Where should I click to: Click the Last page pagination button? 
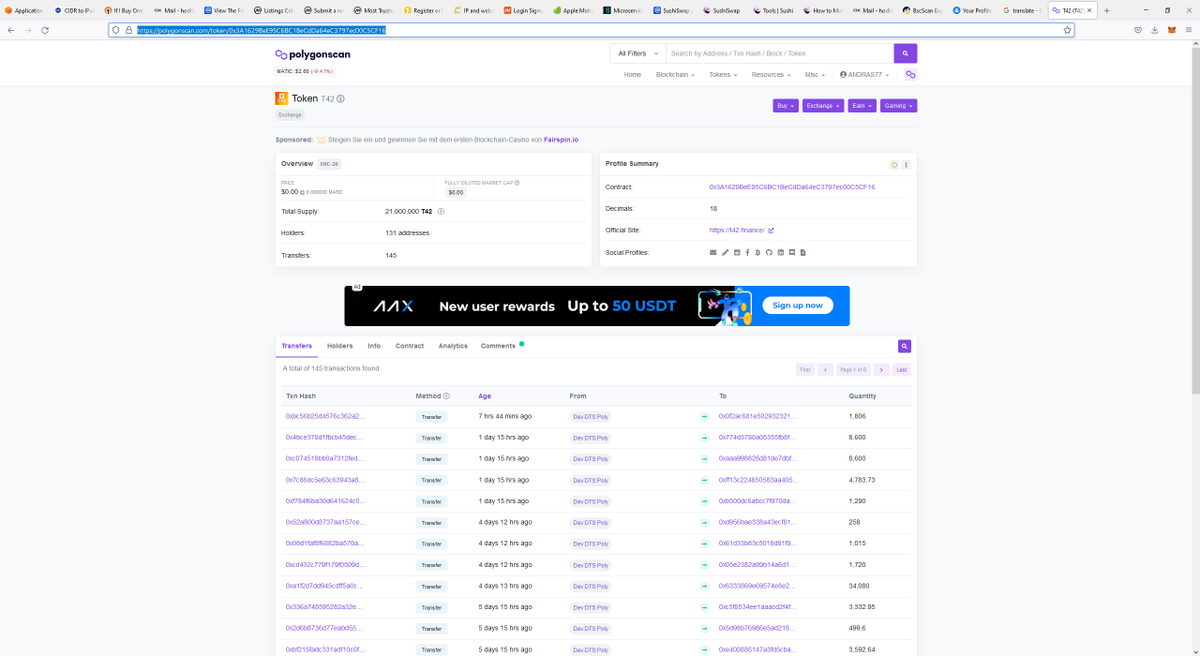click(x=902, y=369)
